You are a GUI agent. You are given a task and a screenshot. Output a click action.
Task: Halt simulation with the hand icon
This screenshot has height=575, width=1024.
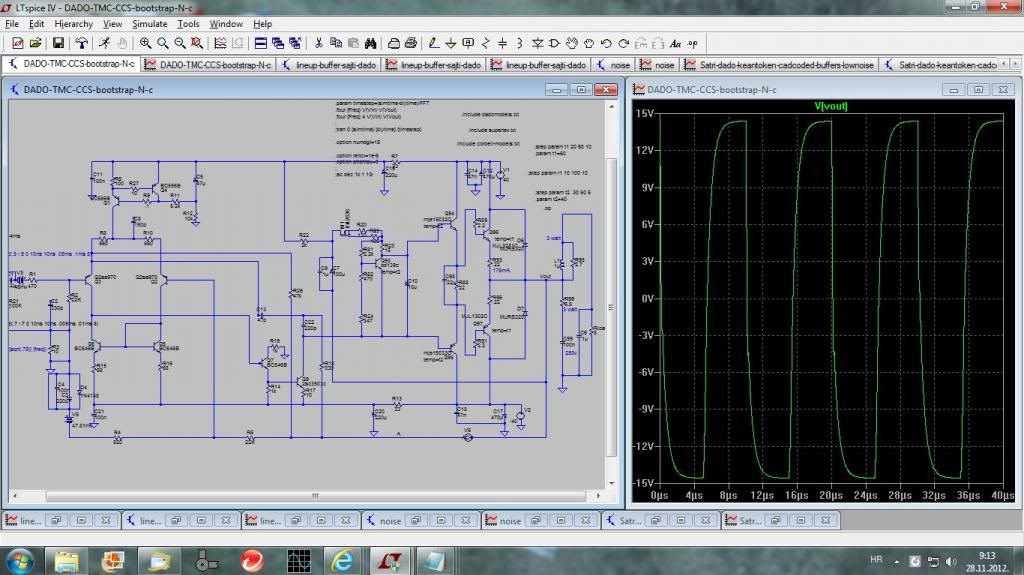click(122, 43)
